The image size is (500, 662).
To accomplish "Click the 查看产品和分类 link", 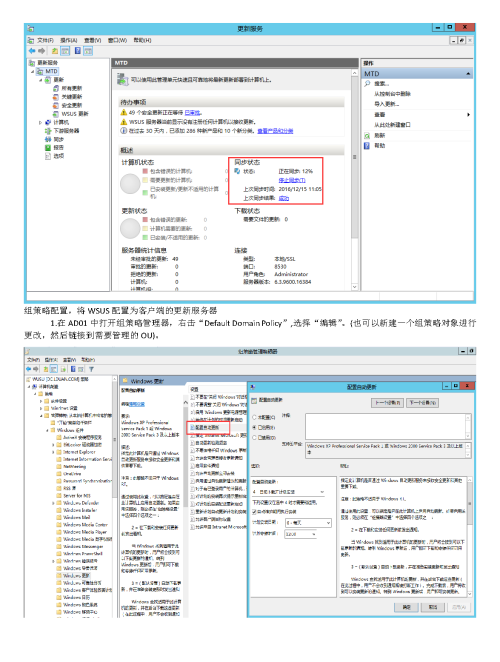I will (275, 131).
